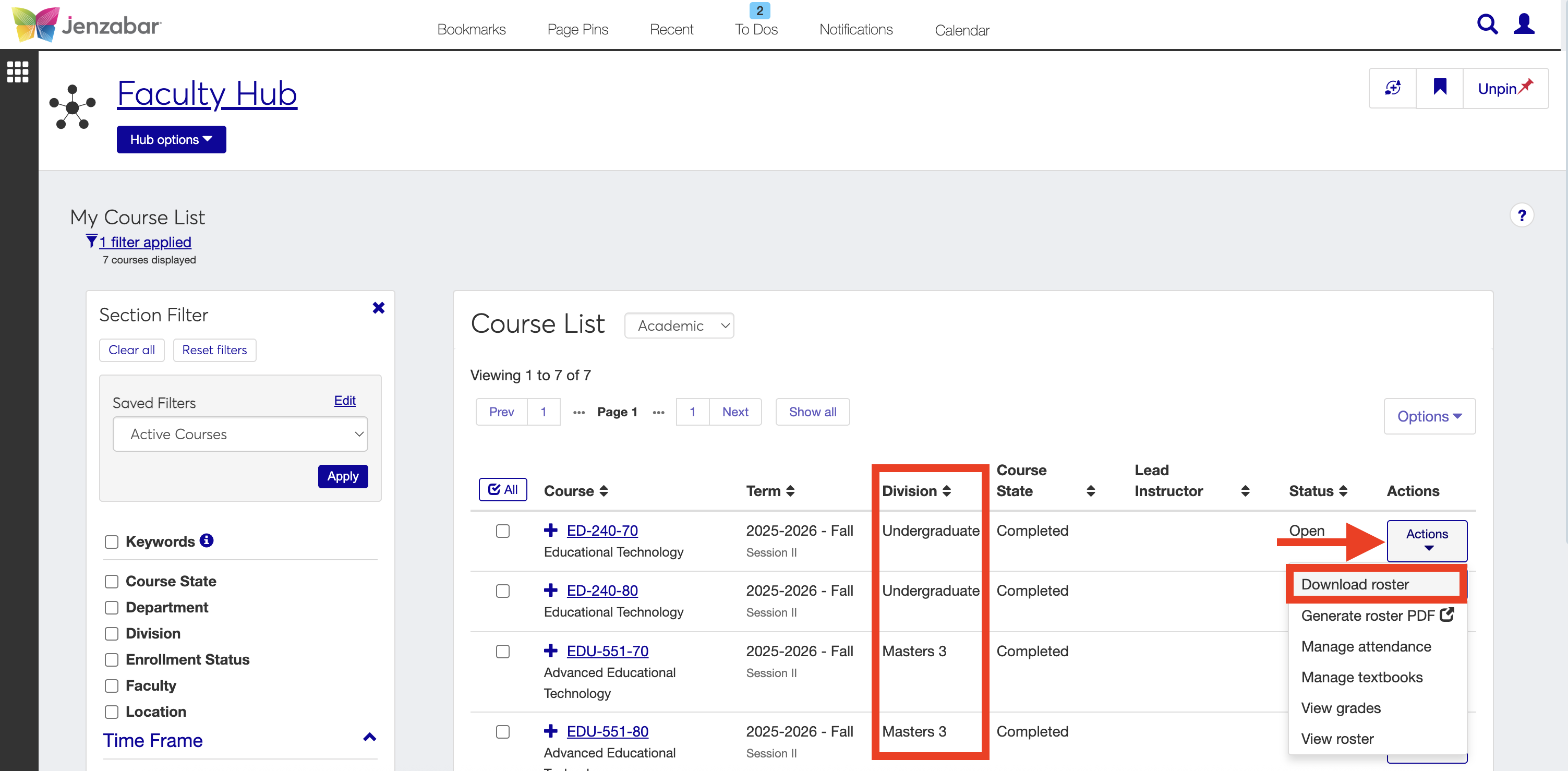Expand ED-240-70 course with plus icon

(550, 530)
